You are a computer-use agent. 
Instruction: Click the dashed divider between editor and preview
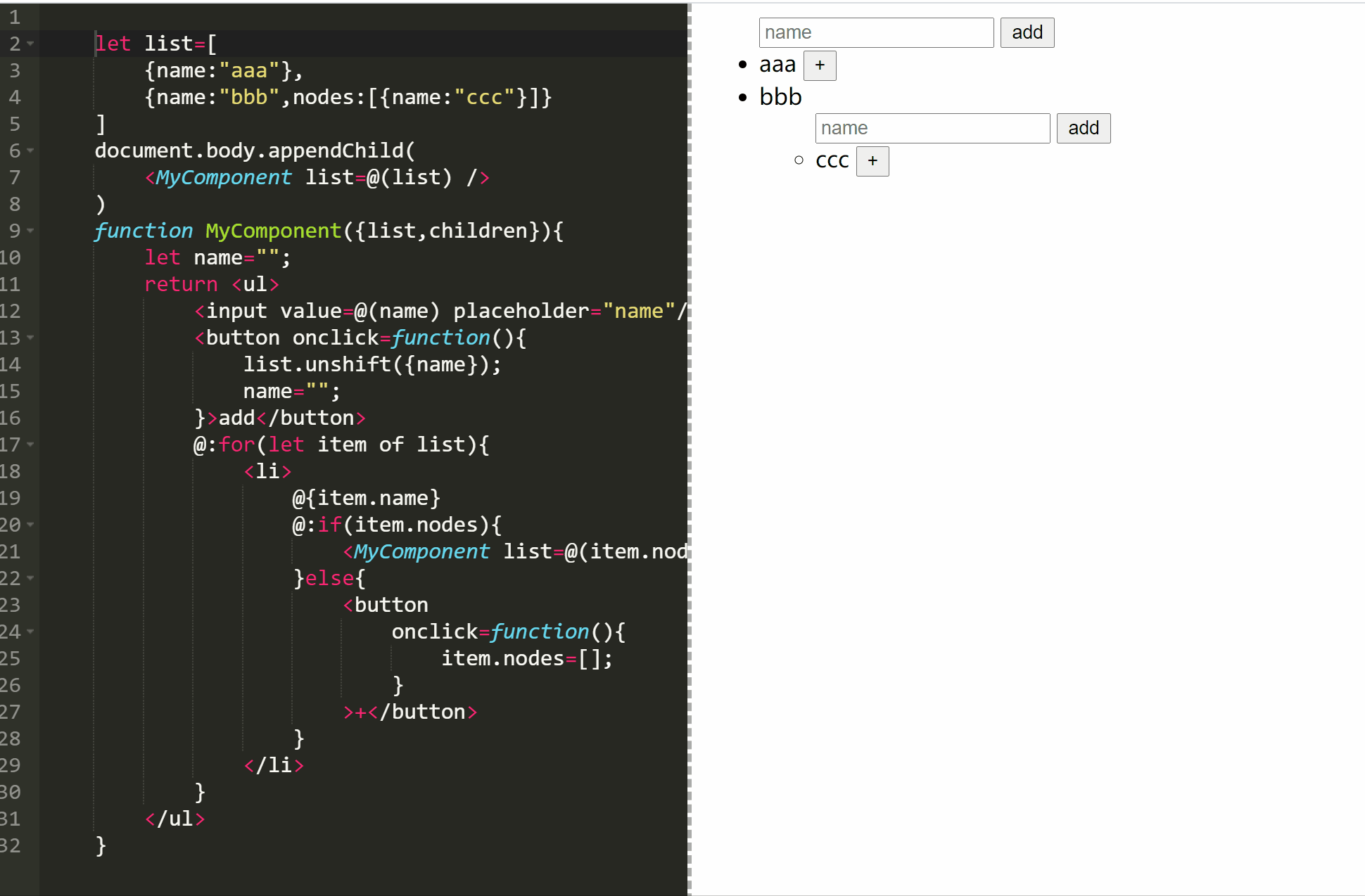tap(690, 450)
